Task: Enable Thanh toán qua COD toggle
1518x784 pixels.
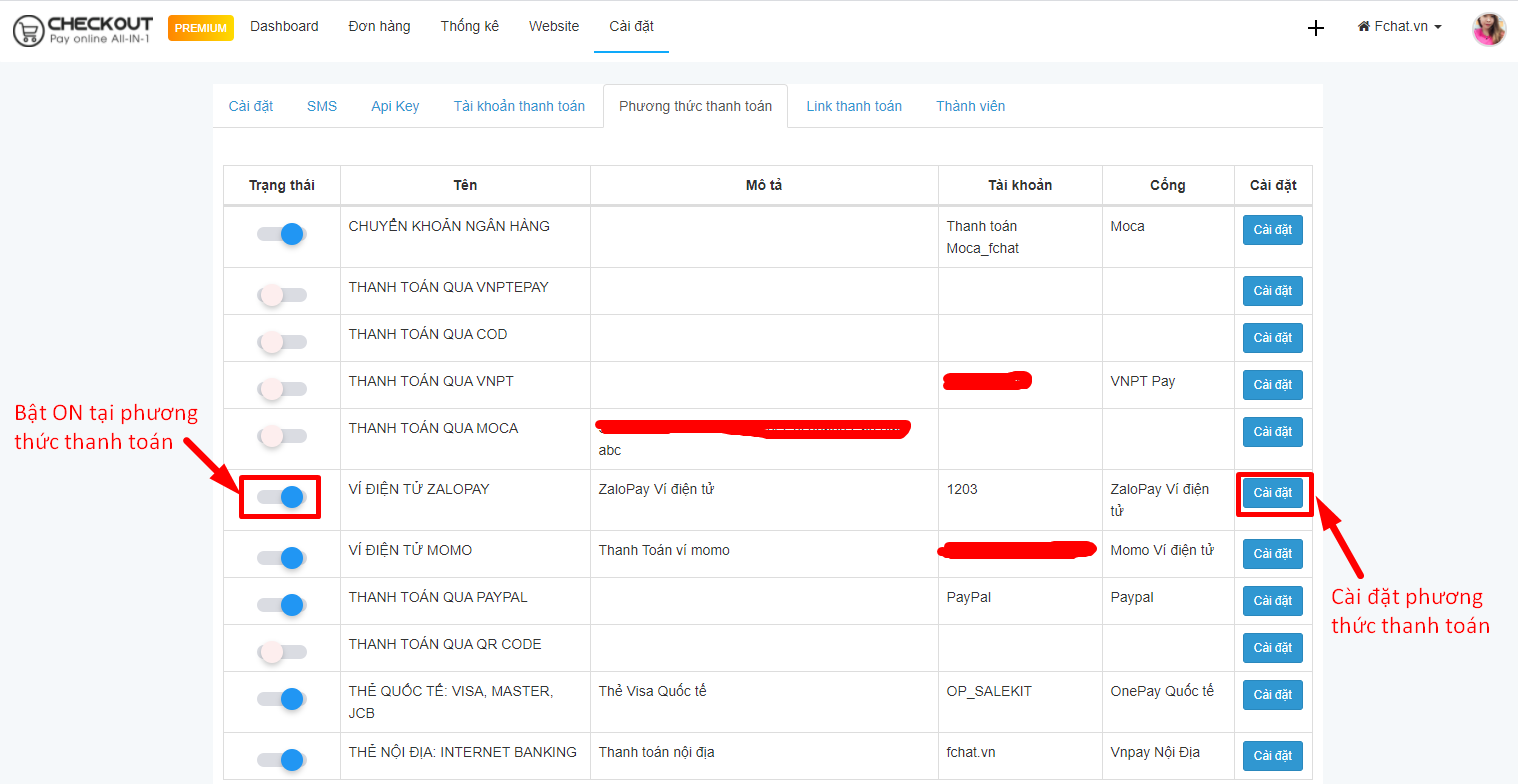Action: [282, 342]
